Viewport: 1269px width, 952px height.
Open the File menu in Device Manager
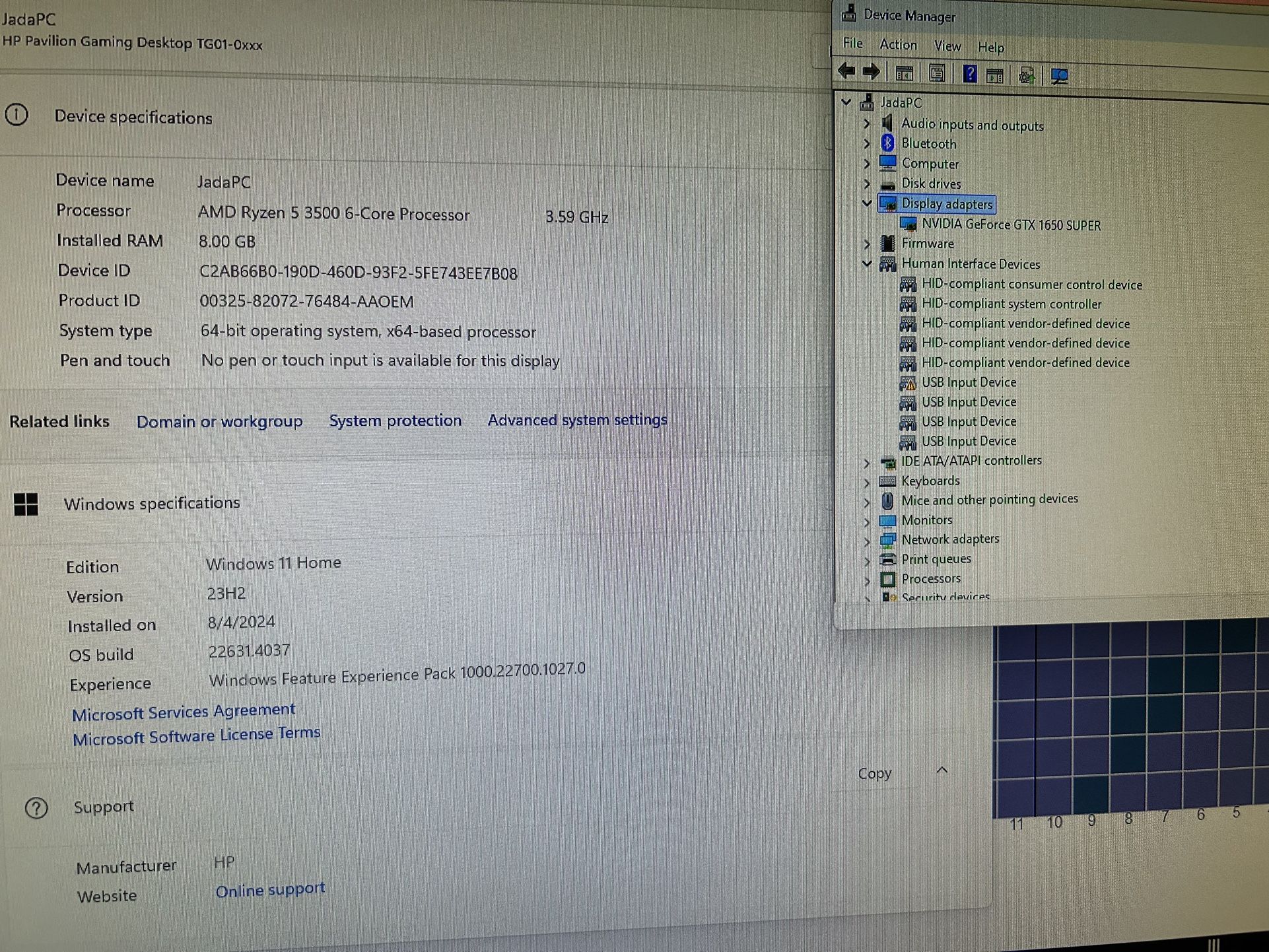point(853,44)
